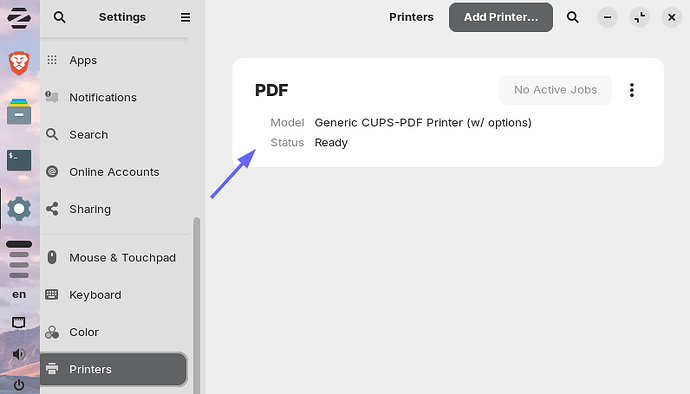Open Notifications settings panel
The image size is (690, 394).
pos(114,97)
